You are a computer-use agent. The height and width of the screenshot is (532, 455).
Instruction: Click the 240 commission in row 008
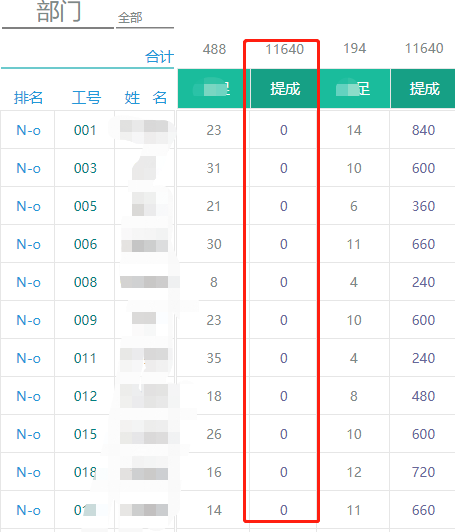click(423, 282)
